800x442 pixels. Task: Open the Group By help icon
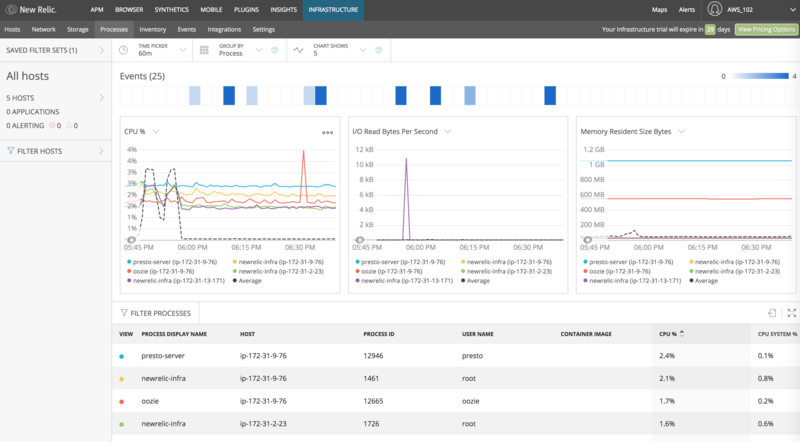pyautogui.click(x=274, y=50)
